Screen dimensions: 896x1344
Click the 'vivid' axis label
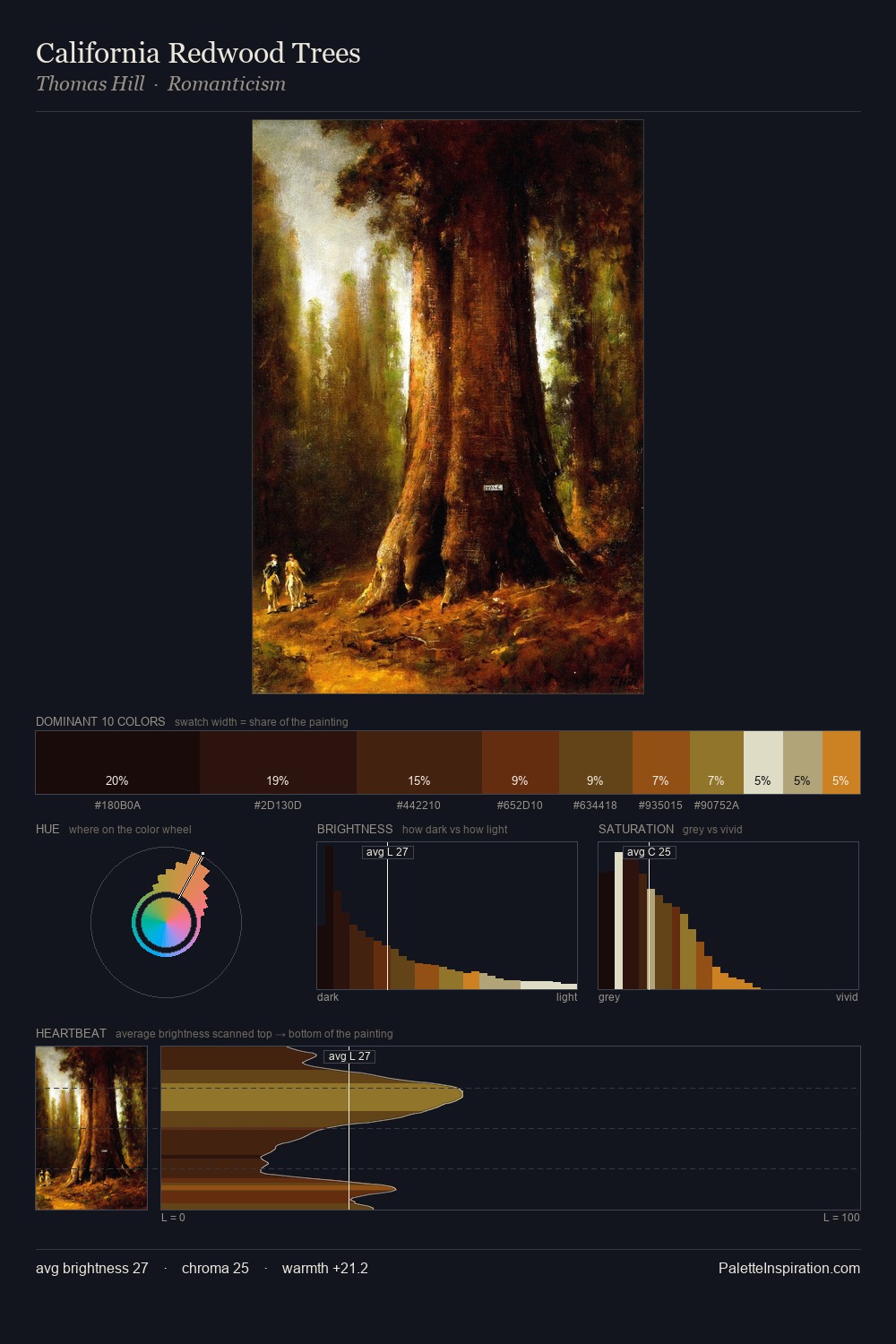click(847, 997)
